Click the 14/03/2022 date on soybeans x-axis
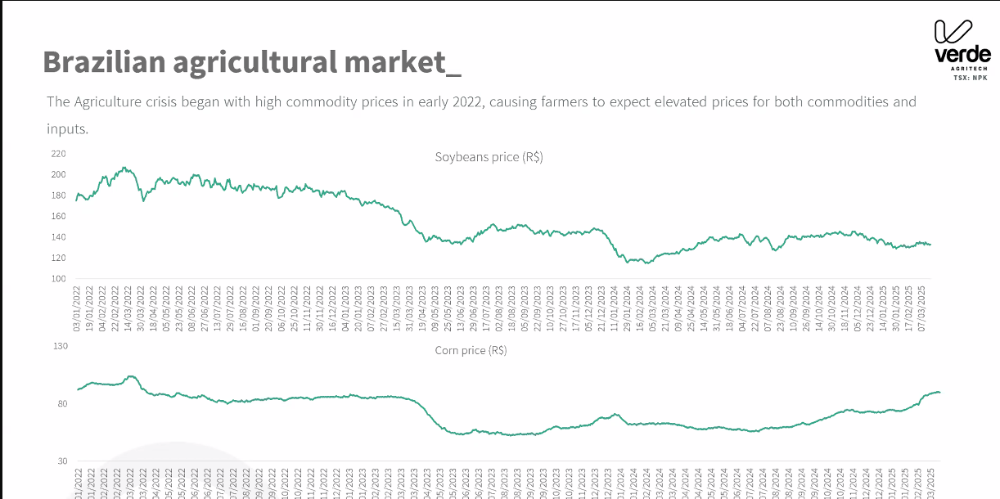Screen dimensions: 1000x499 127,307
